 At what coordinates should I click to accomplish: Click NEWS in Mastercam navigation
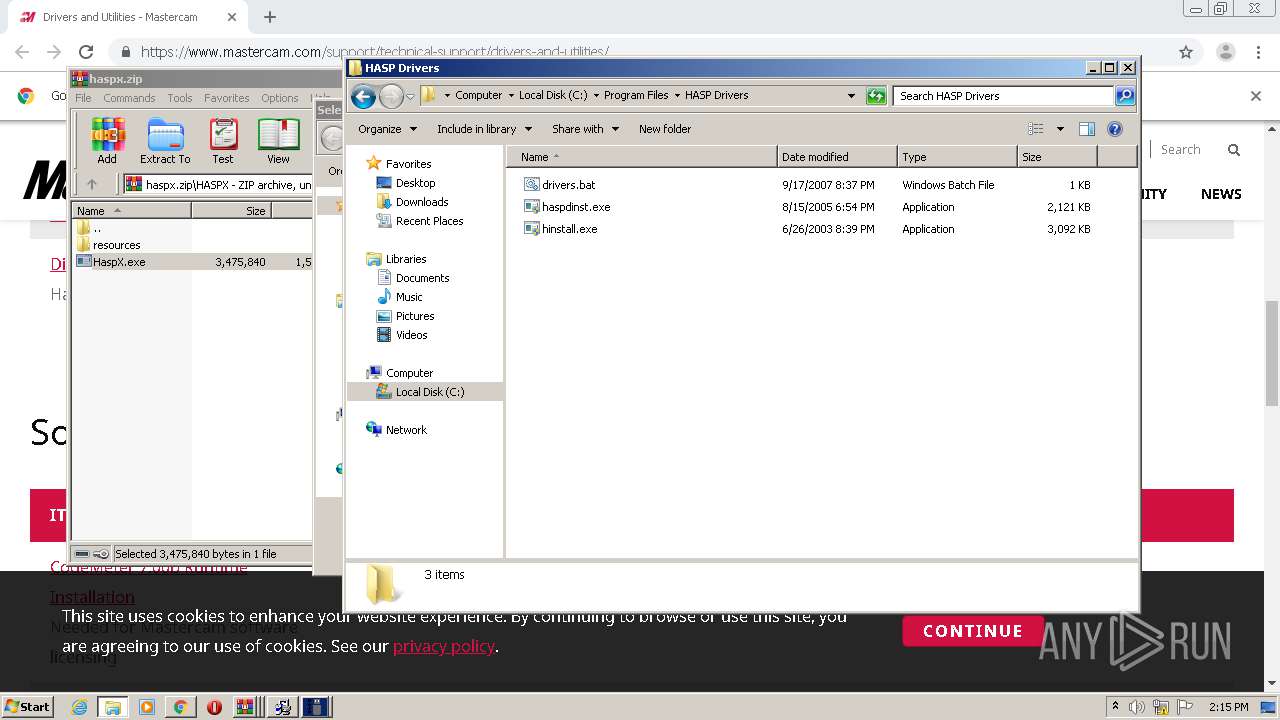1221,194
